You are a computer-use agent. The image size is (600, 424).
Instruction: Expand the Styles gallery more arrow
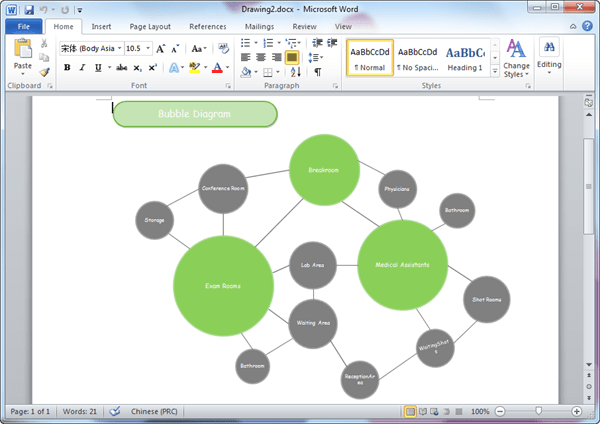click(495, 71)
